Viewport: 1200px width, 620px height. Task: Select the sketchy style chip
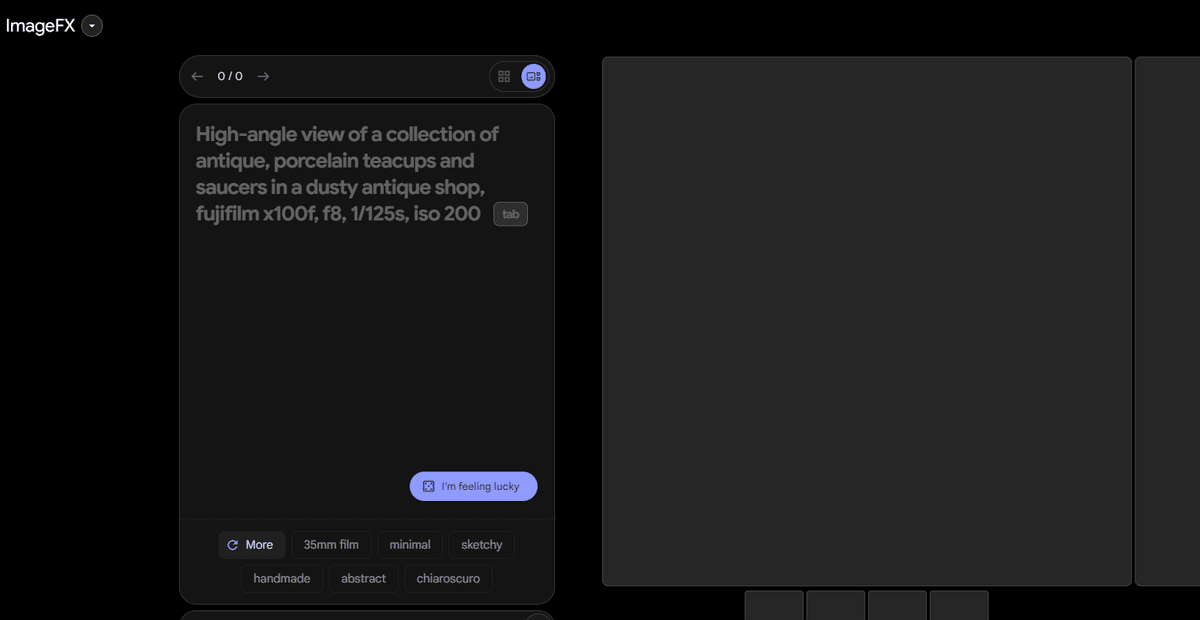coord(481,545)
